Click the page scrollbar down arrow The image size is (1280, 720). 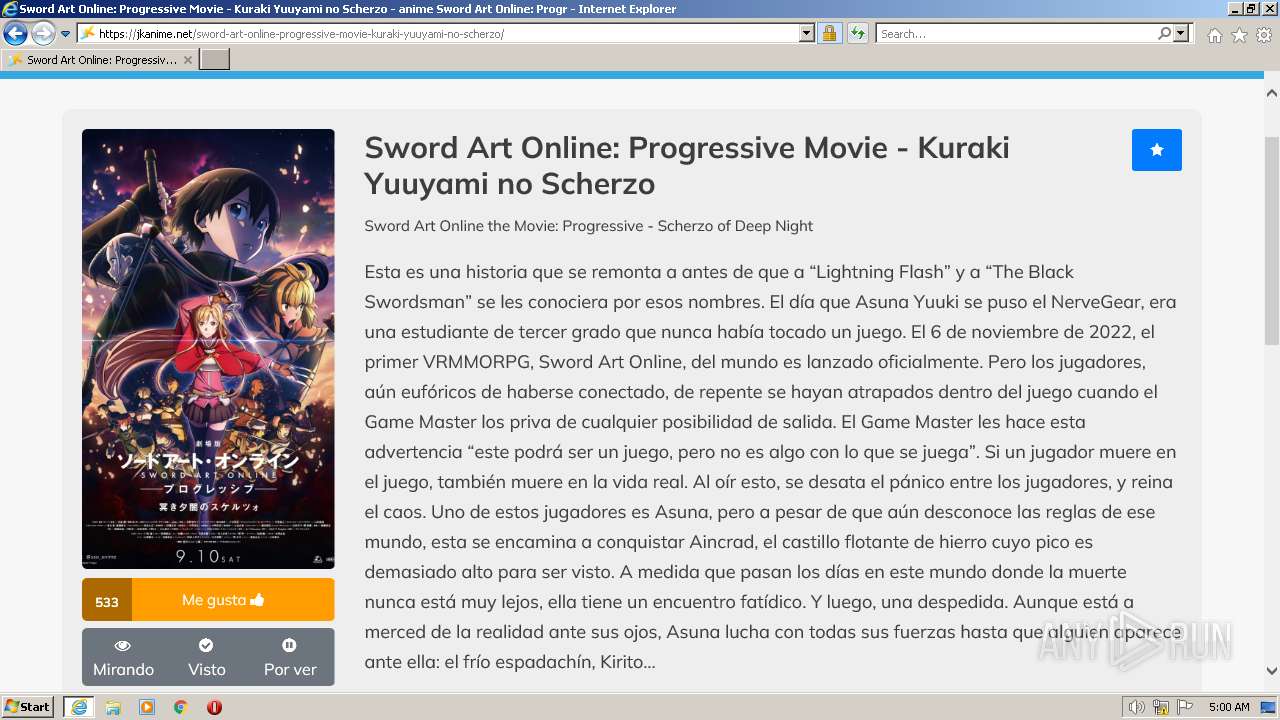tap(1272, 671)
